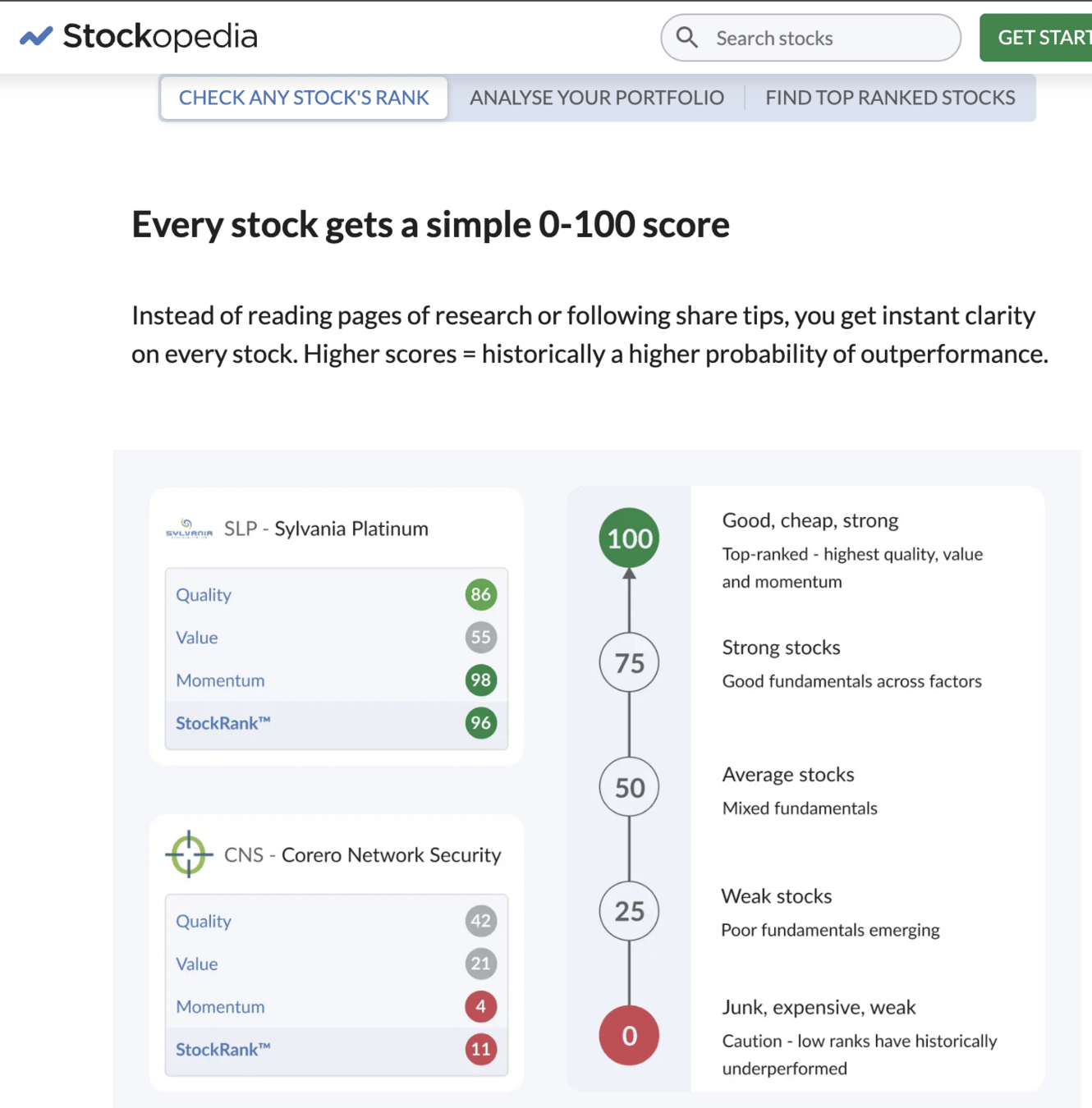Click the 'SLP - Sylvania Platinum' title

click(x=326, y=529)
